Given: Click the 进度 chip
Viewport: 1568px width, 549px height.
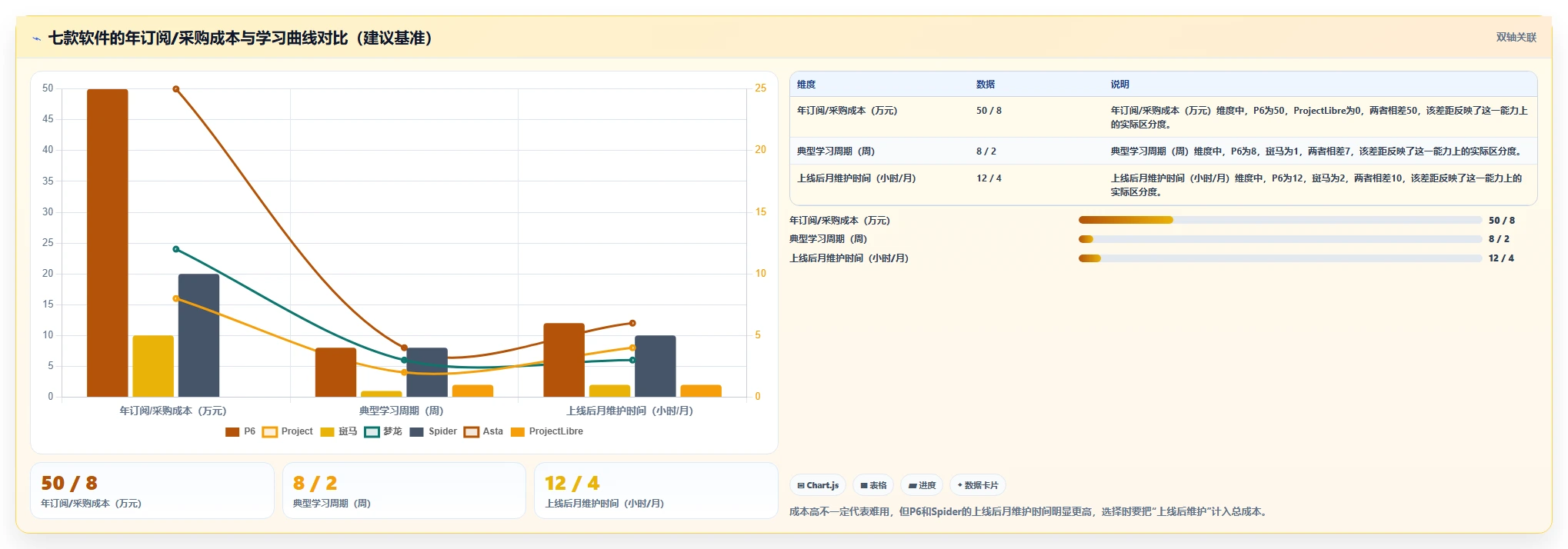Looking at the screenshot, I should click(922, 485).
